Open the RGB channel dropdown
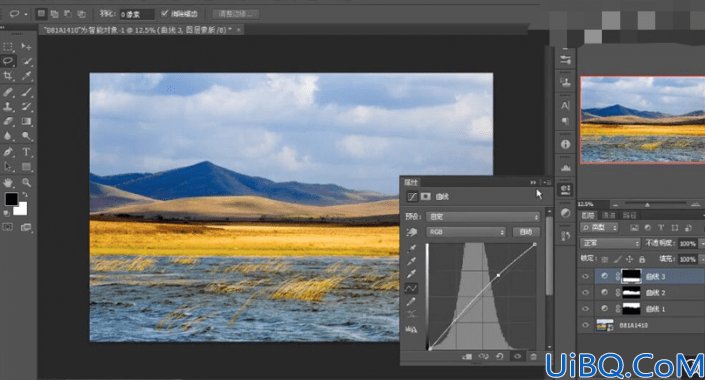The width and height of the screenshot is (705, 380). [466, 232]
